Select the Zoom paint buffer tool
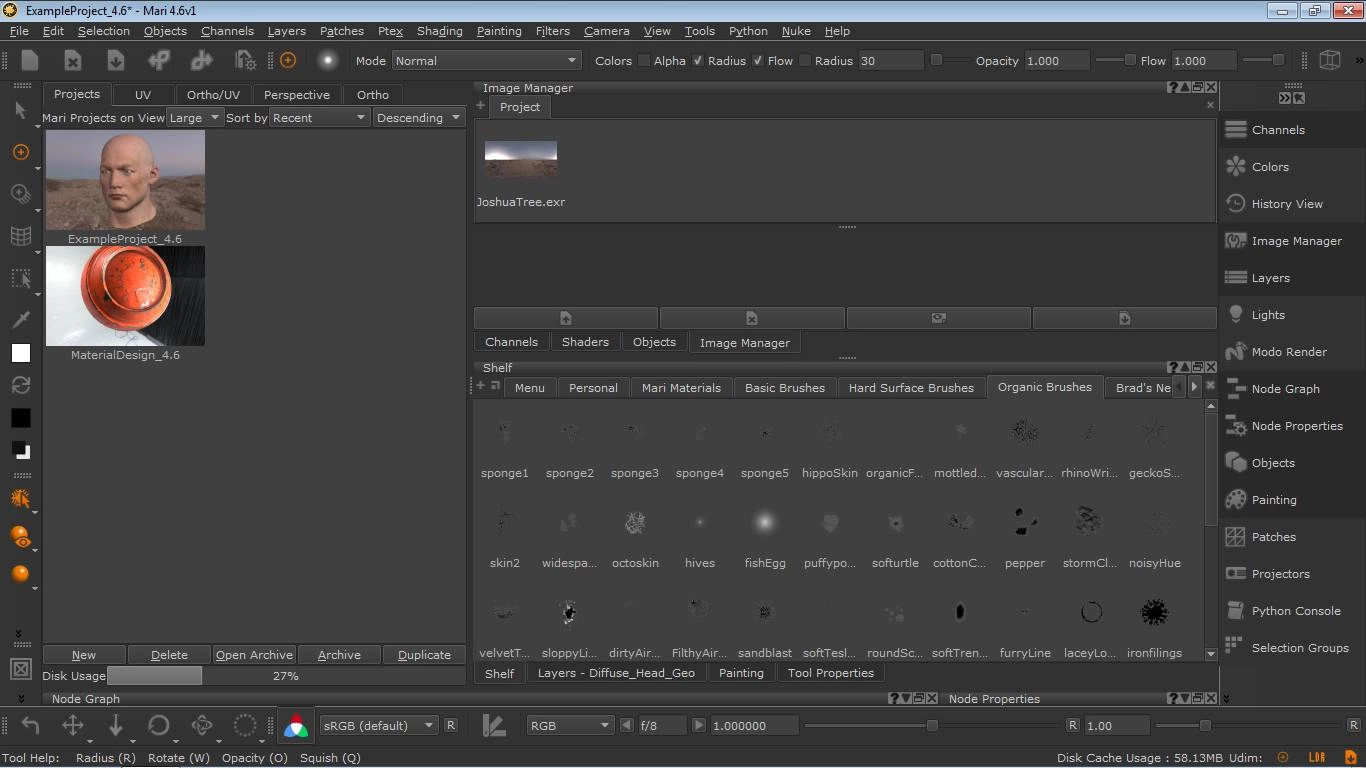 pyautogui.click(x=20, y=194)
